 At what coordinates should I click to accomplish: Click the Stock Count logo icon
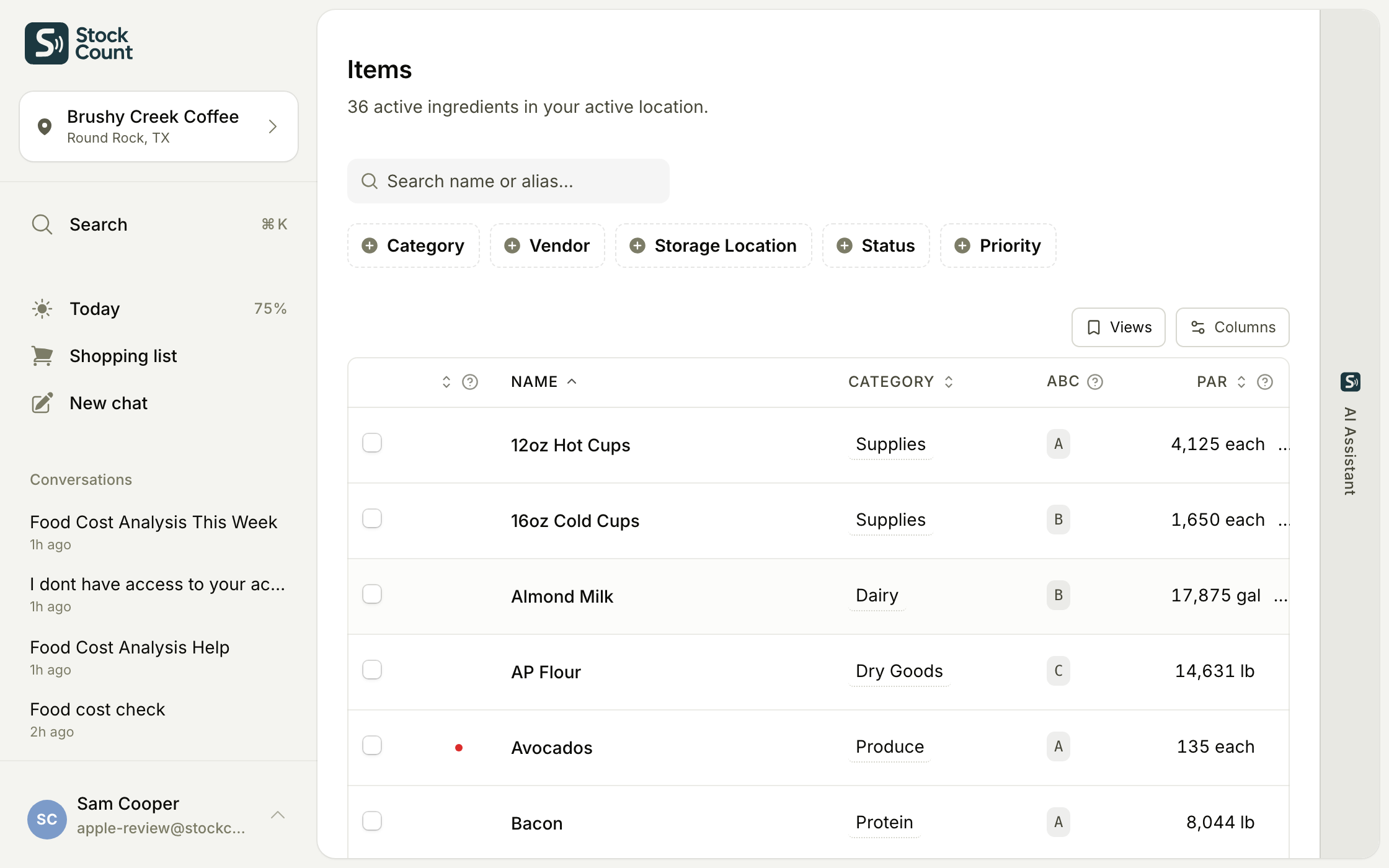[47, 43]
